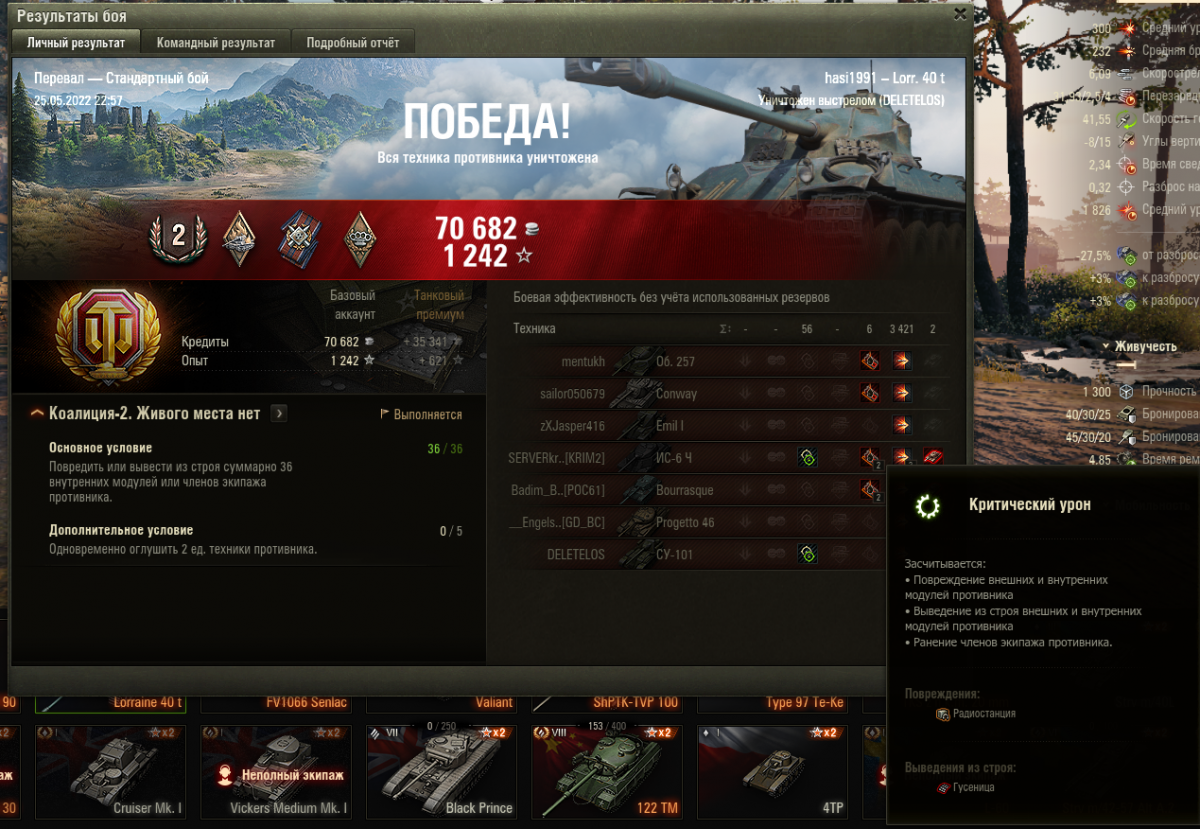Select the Личный результат tab
1200x829 pixels.
point(76,42)
